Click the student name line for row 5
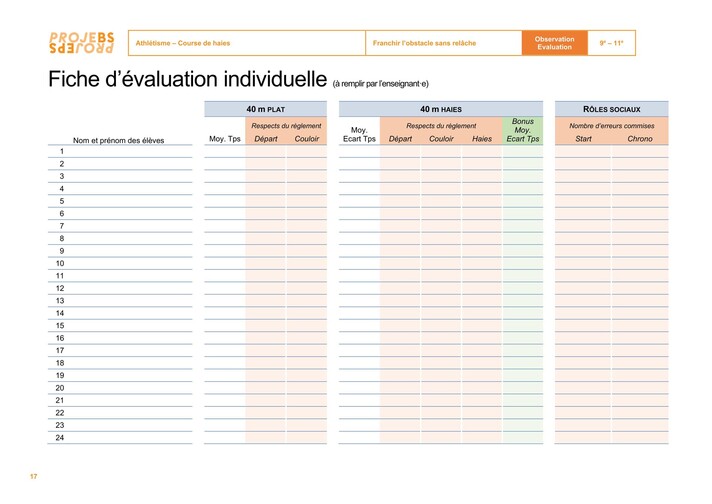The image size is (712, 504). [120, 201]
